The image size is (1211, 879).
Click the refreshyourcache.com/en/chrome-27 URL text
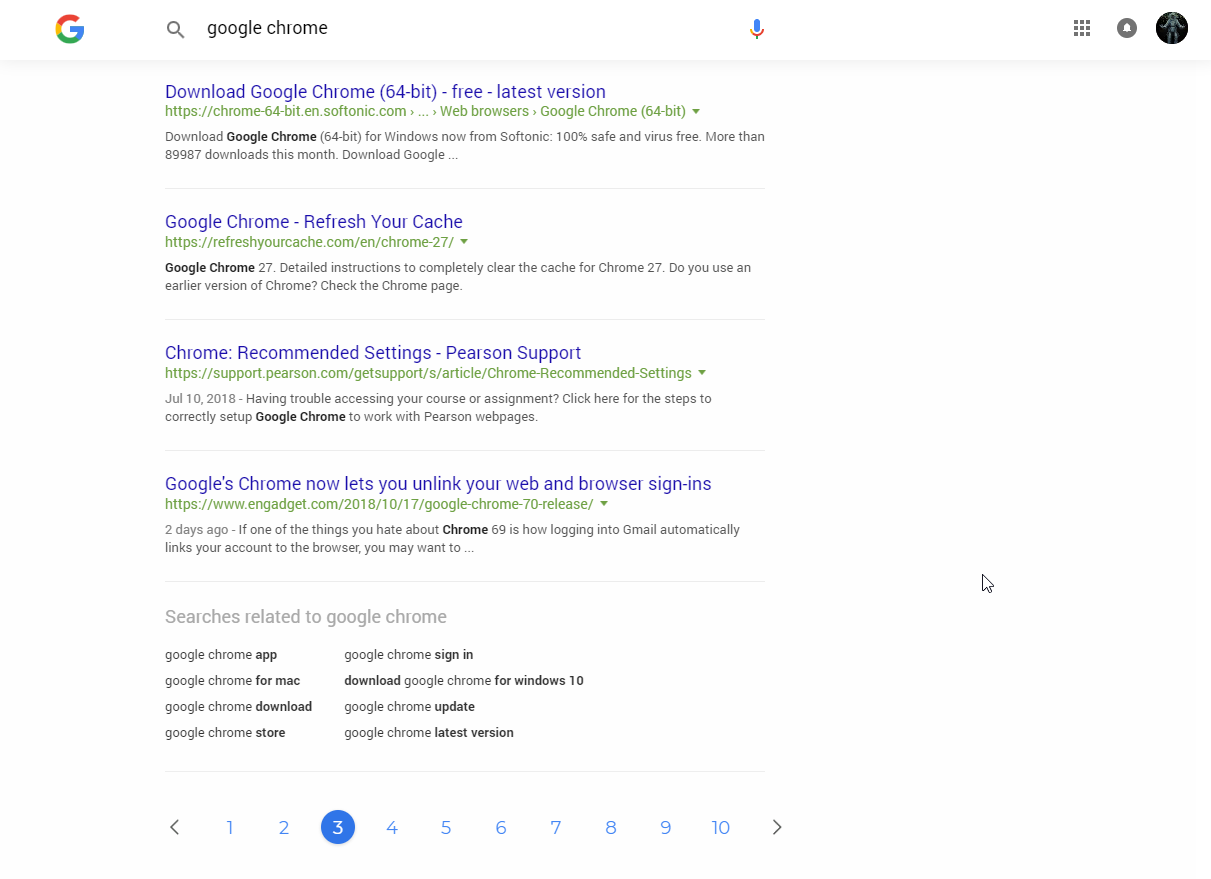coord(309,242)
